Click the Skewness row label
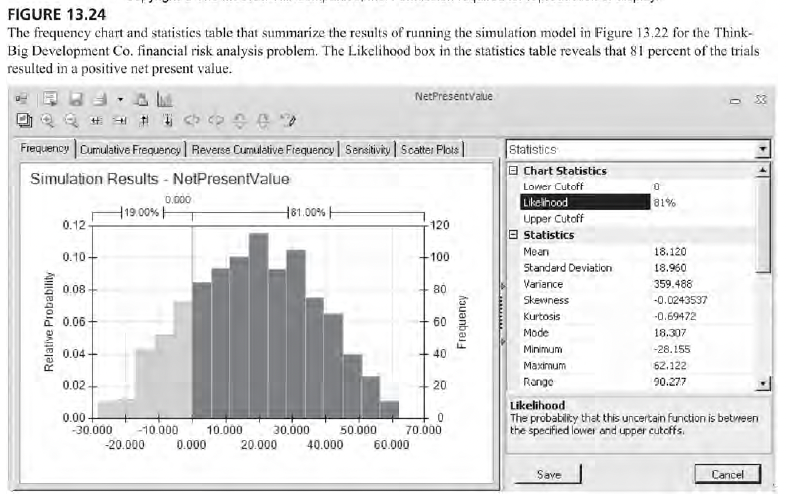This screenshot has width=786, height=494. coord(546,300)
